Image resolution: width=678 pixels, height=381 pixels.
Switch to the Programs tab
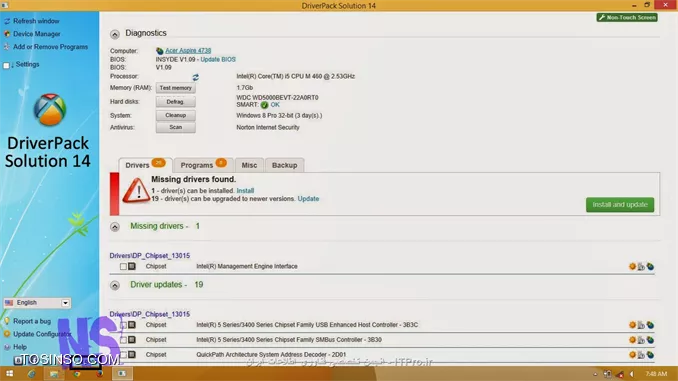click(204, 165)
